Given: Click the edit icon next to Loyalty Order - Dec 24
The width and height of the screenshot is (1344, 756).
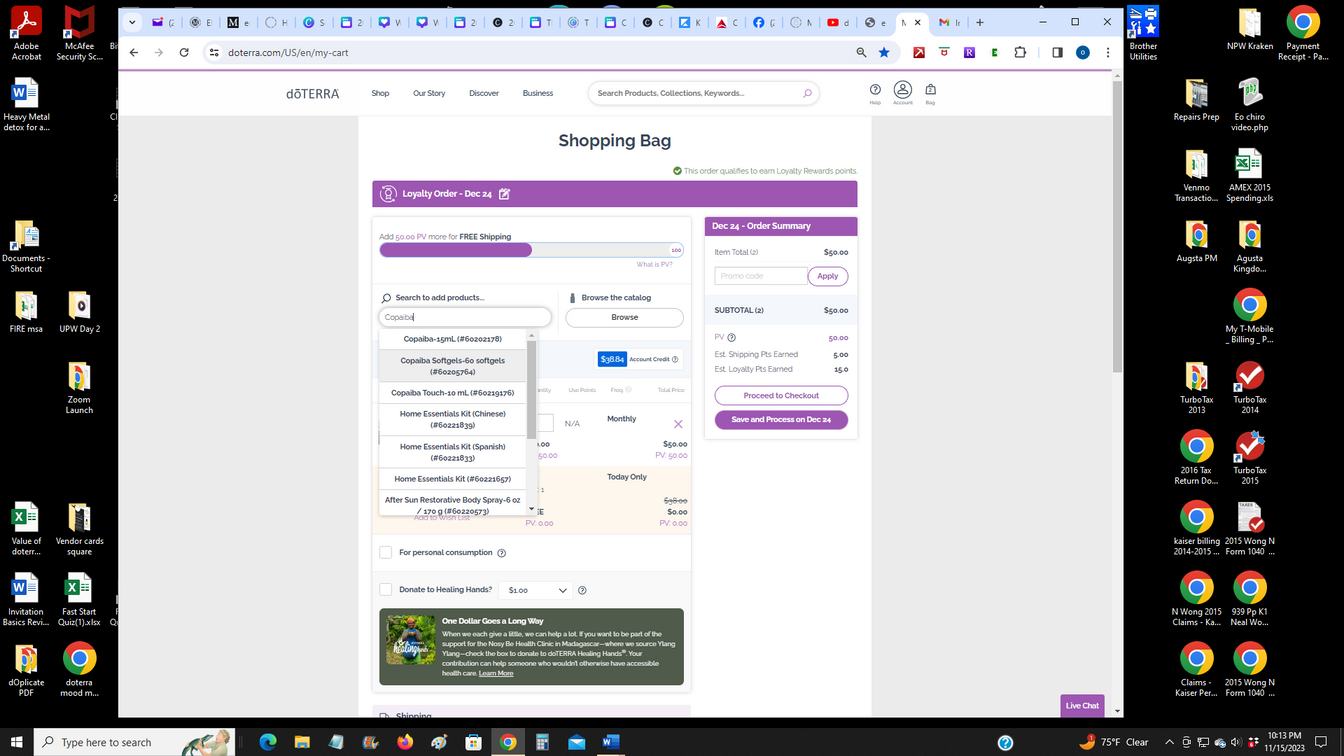Looking at the screenshot, I should [x=504, y=194].
